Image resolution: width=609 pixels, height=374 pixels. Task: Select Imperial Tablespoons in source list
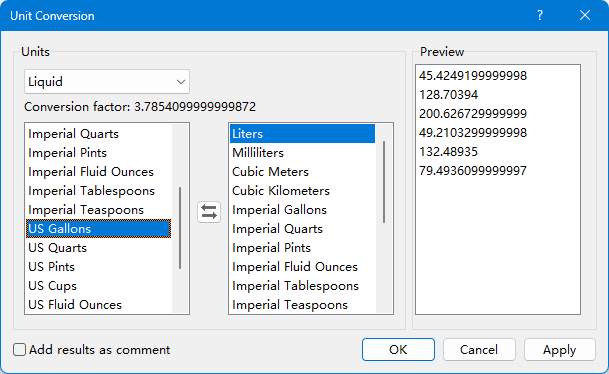point(99,191)
